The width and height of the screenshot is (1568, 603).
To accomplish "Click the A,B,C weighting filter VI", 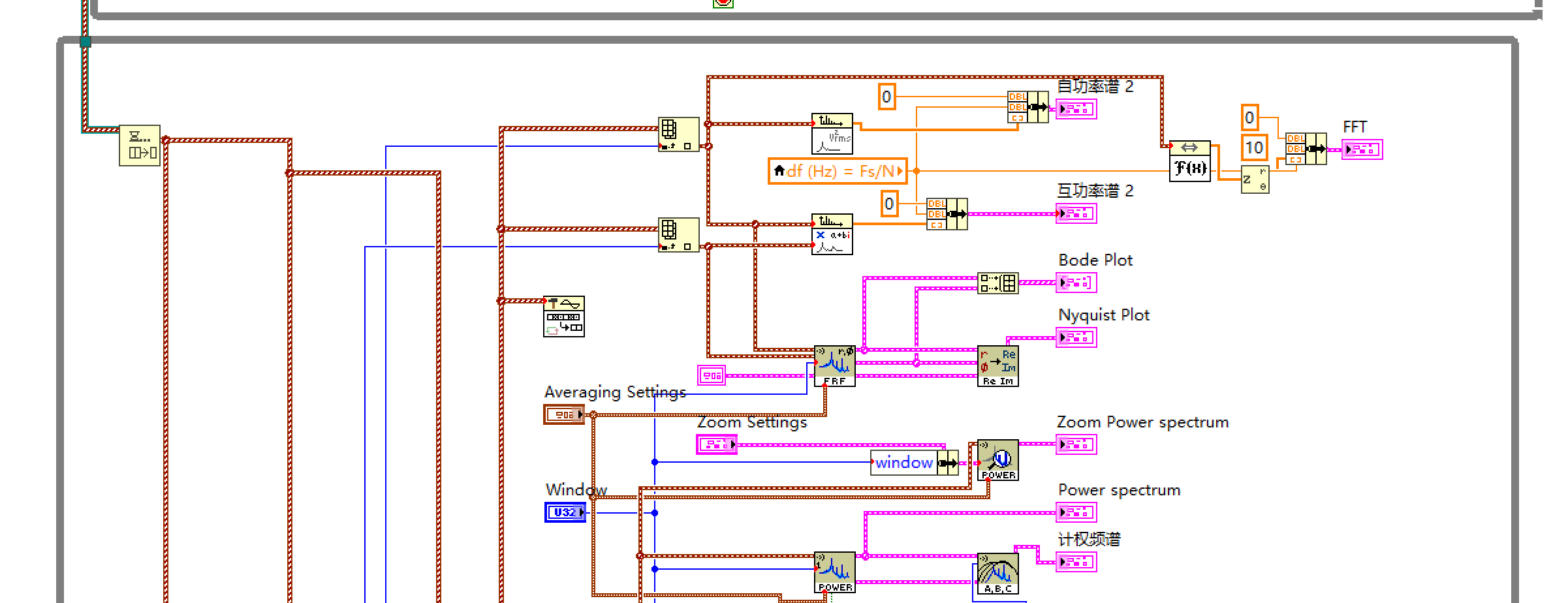I will pos(998,574).
